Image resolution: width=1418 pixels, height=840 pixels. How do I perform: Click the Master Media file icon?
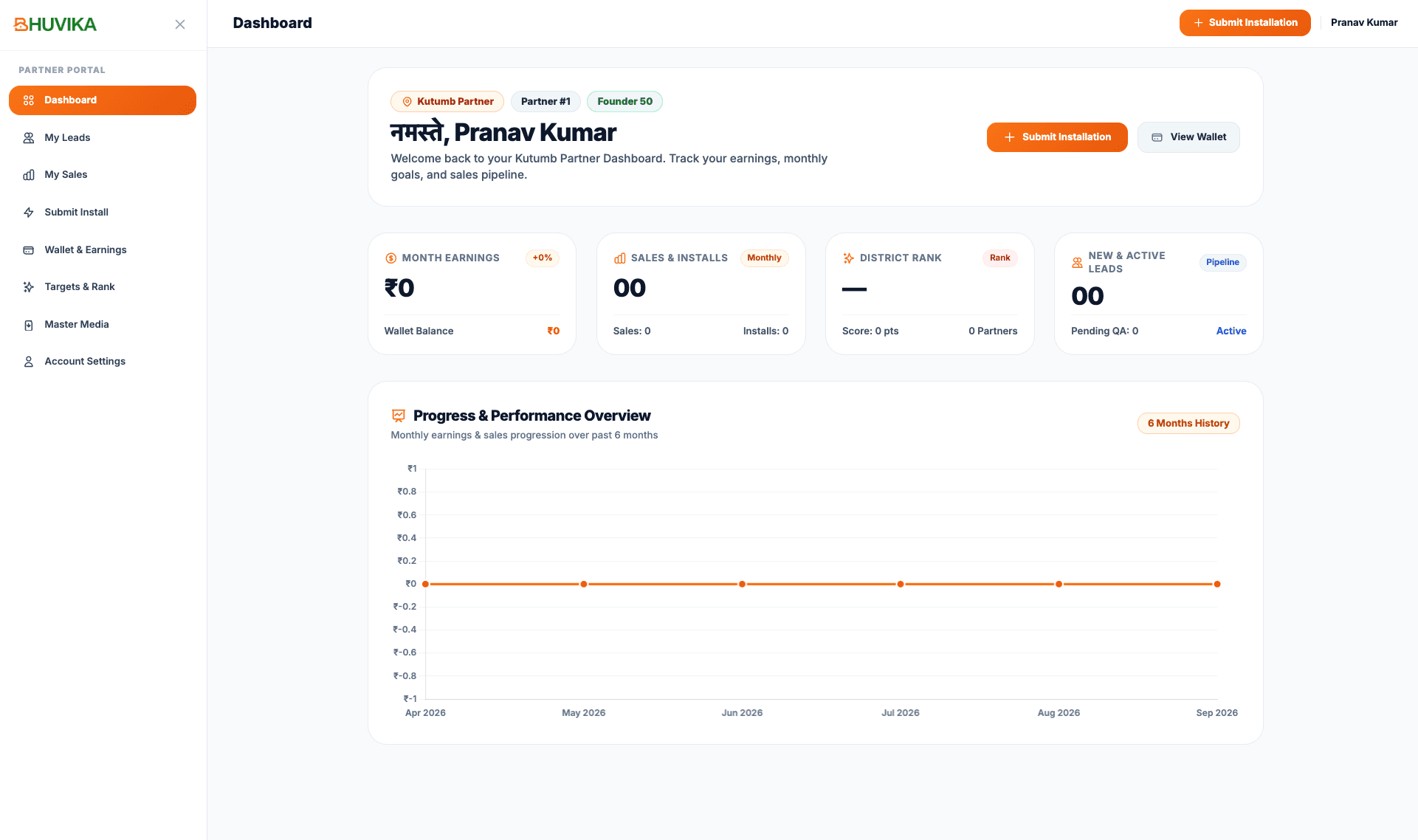[x=29, y=325]
